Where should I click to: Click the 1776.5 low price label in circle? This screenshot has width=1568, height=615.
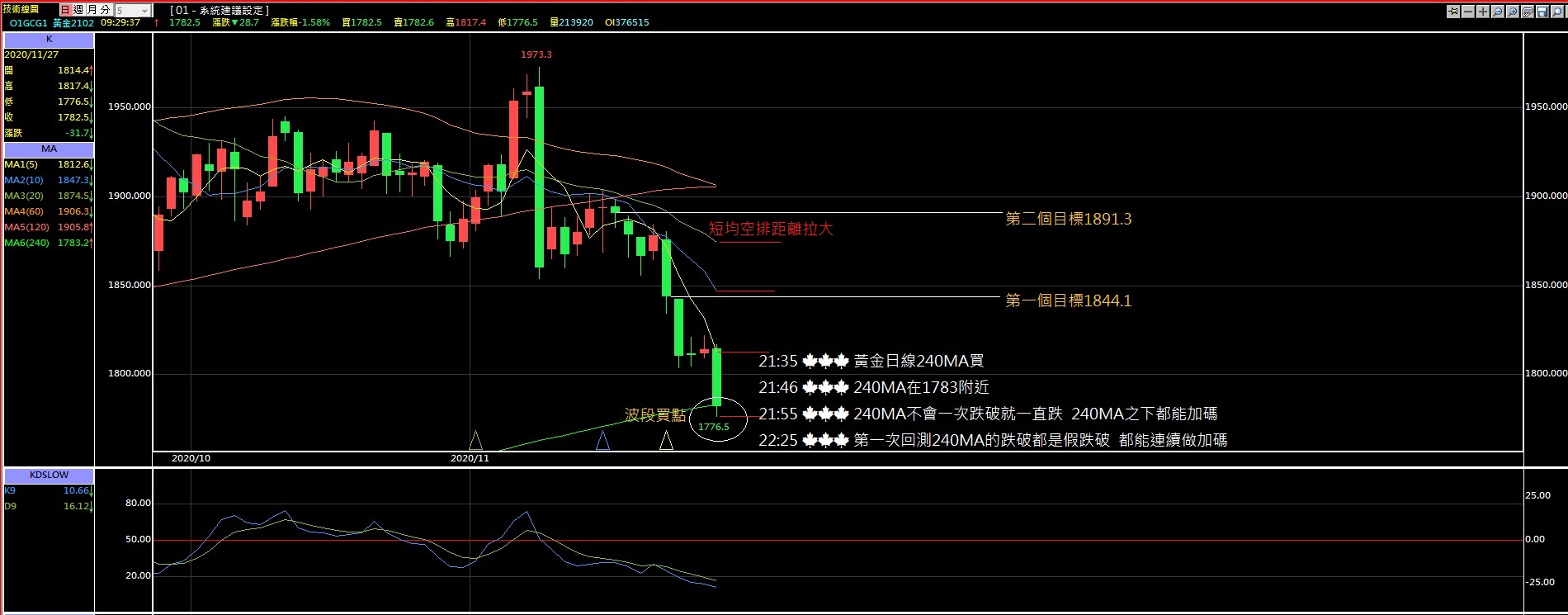click(714, 427)
